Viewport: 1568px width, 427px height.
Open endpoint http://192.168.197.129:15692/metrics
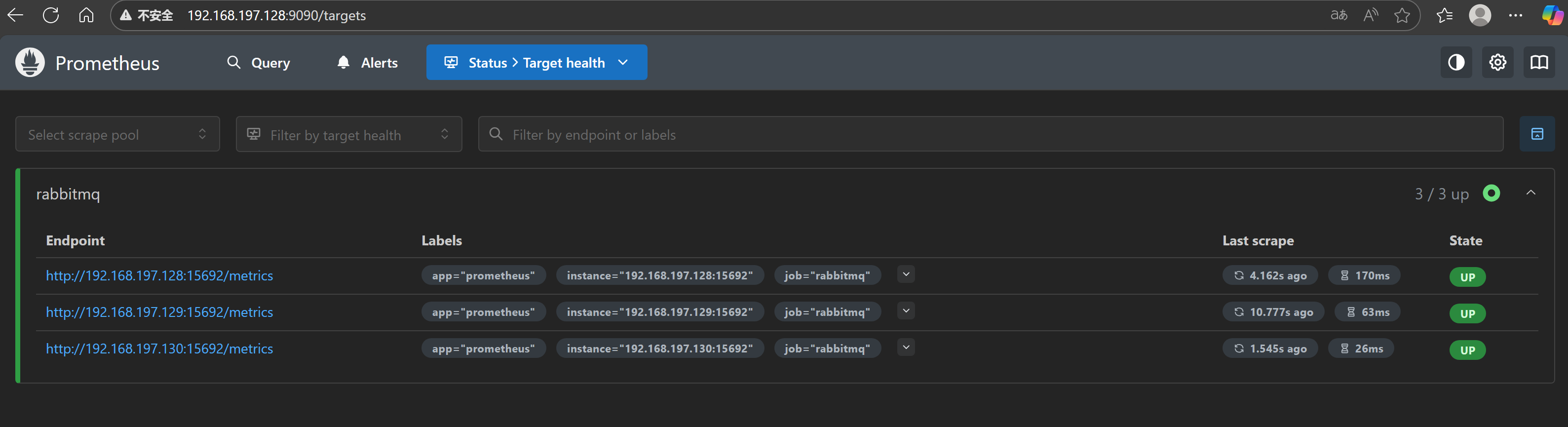(159, 312)
